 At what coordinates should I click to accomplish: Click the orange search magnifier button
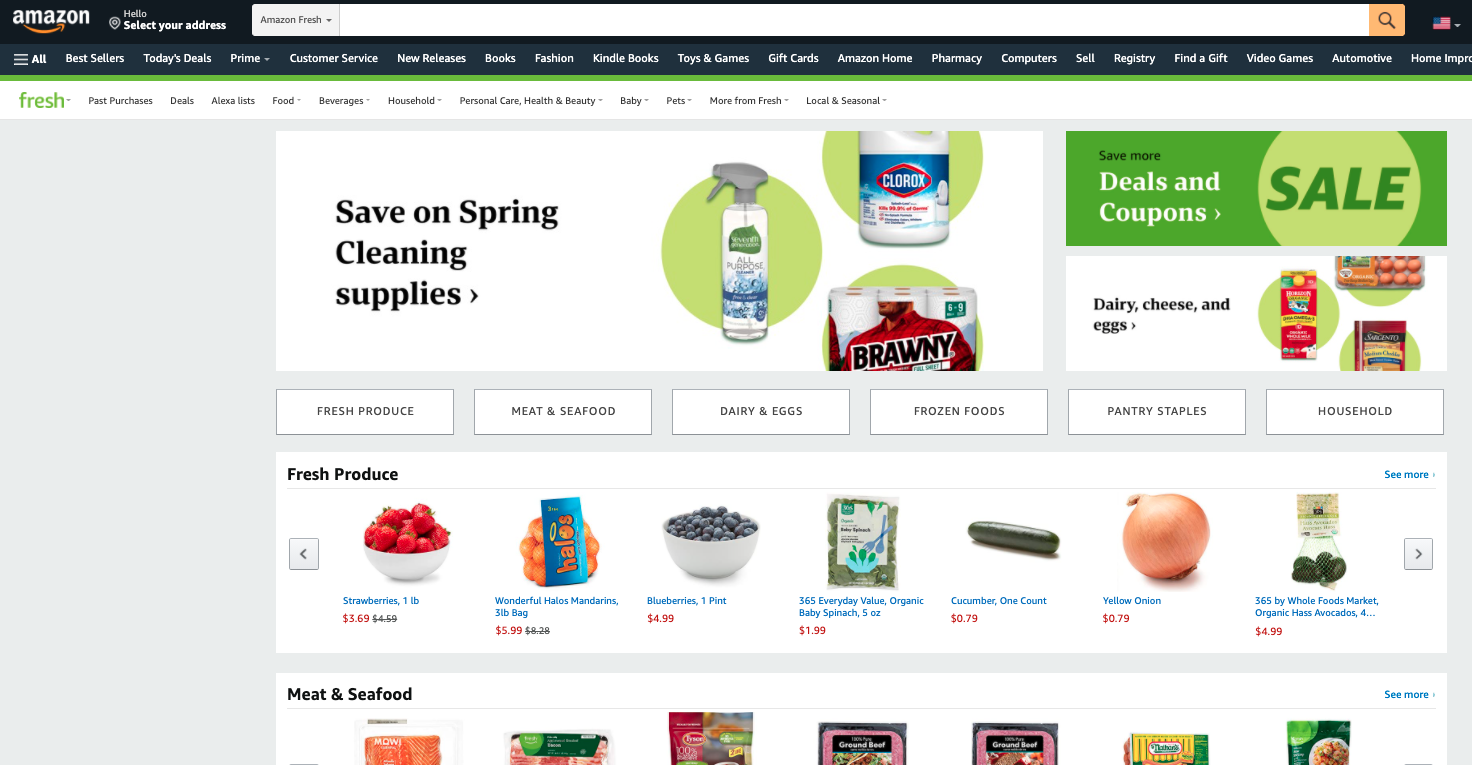pyautogui.click(x=1386, y=20)
